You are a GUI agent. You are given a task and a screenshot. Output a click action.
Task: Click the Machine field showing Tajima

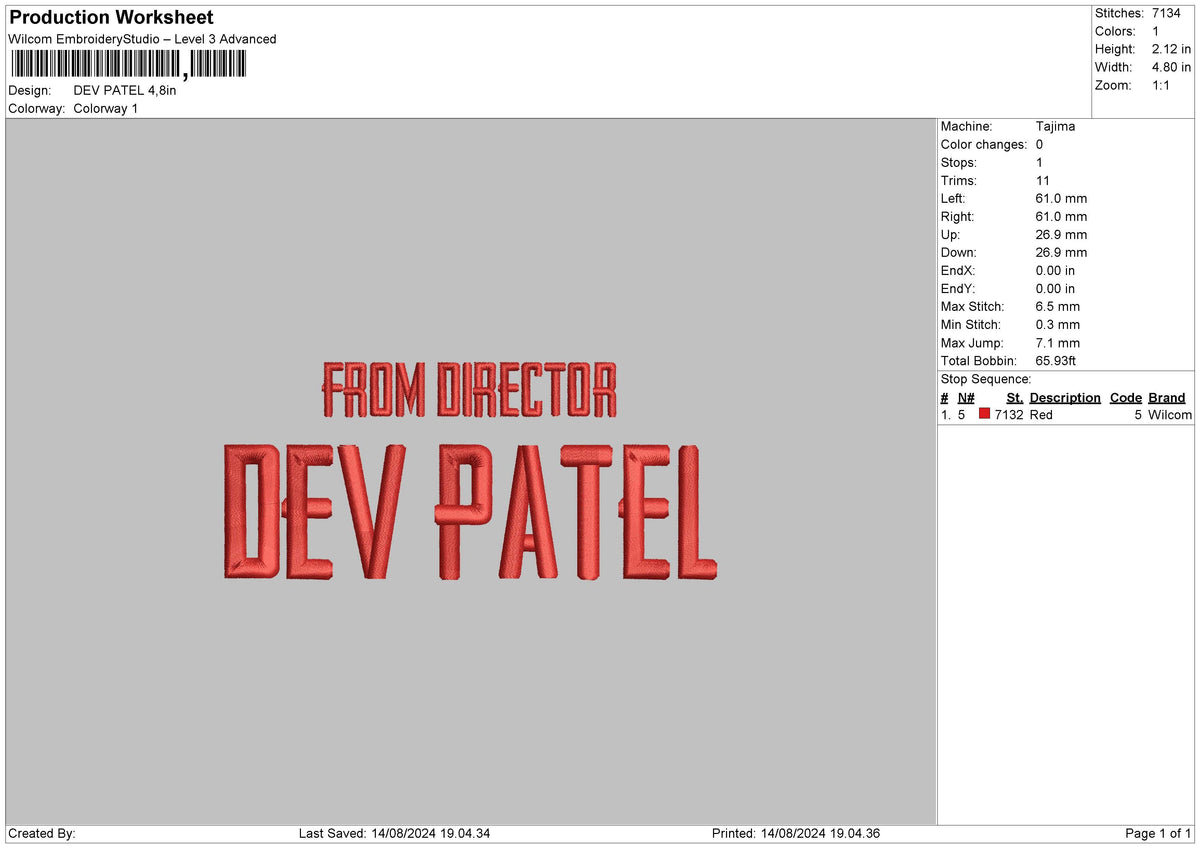coord(1057,127)
